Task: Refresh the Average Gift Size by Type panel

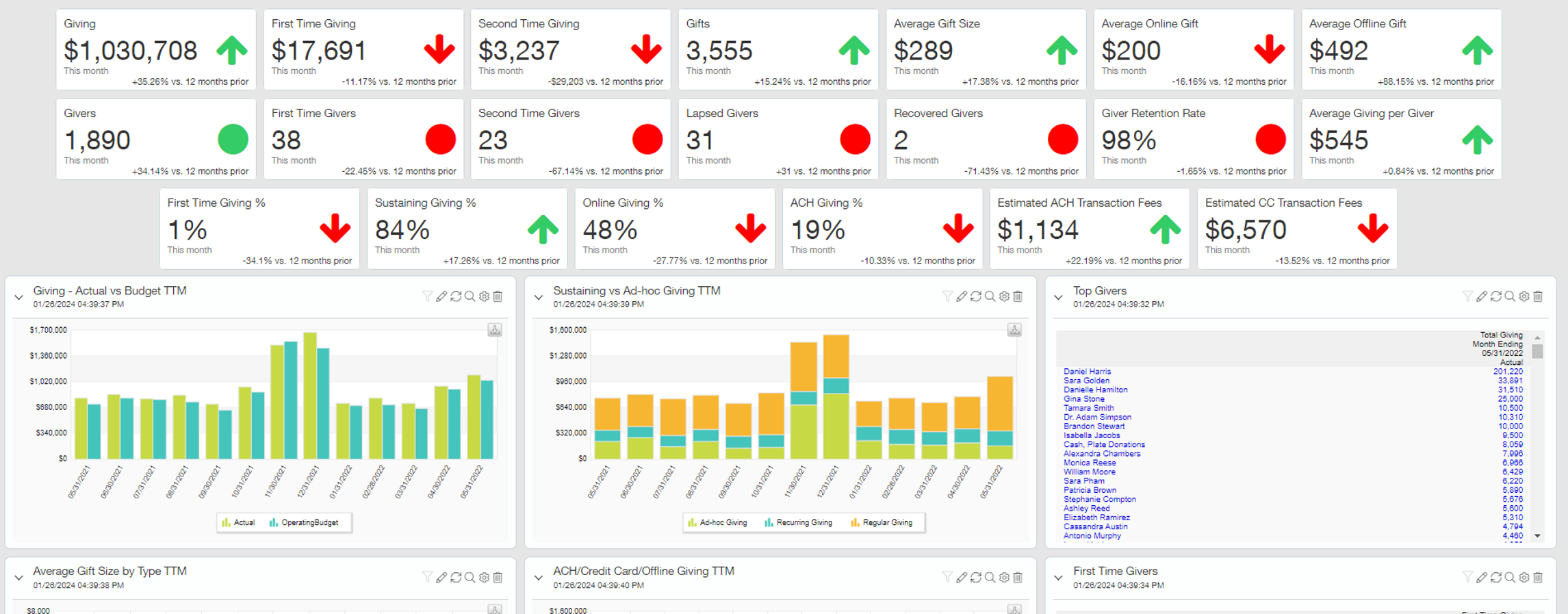Action: 456,578
